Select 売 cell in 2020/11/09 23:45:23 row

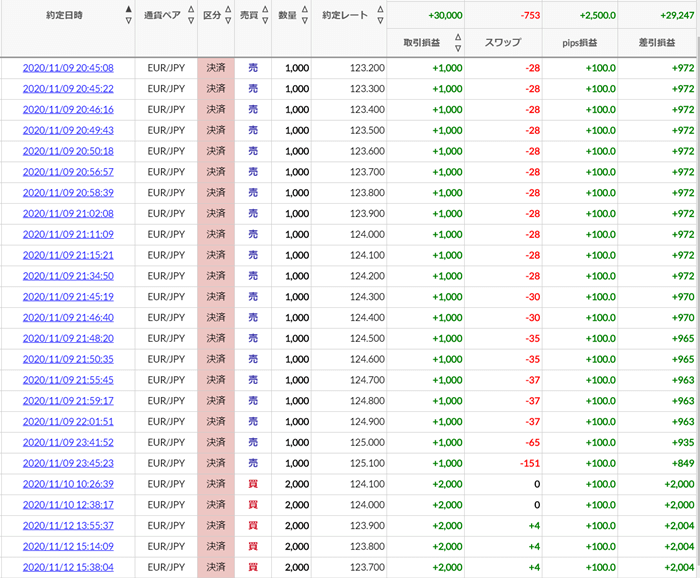(253, 463)
